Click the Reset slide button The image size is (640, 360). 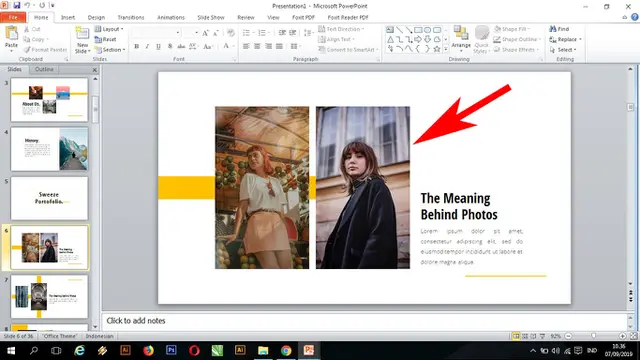coord(106,40)
